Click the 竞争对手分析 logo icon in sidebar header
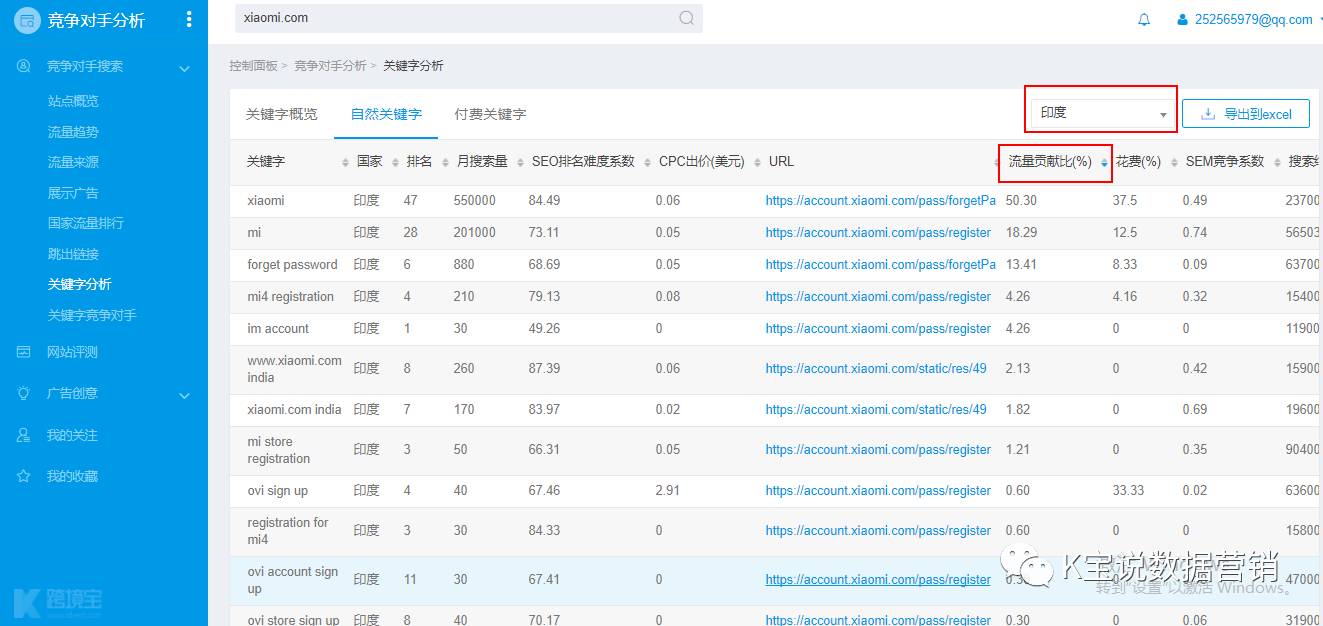1323x626 pixels. coord(27,20)
